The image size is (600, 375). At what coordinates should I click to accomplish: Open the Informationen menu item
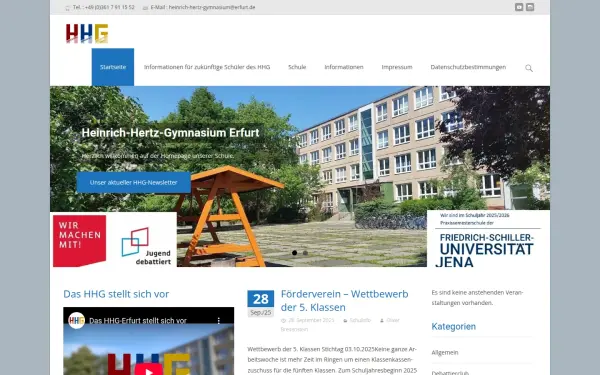tap(344, 67)
